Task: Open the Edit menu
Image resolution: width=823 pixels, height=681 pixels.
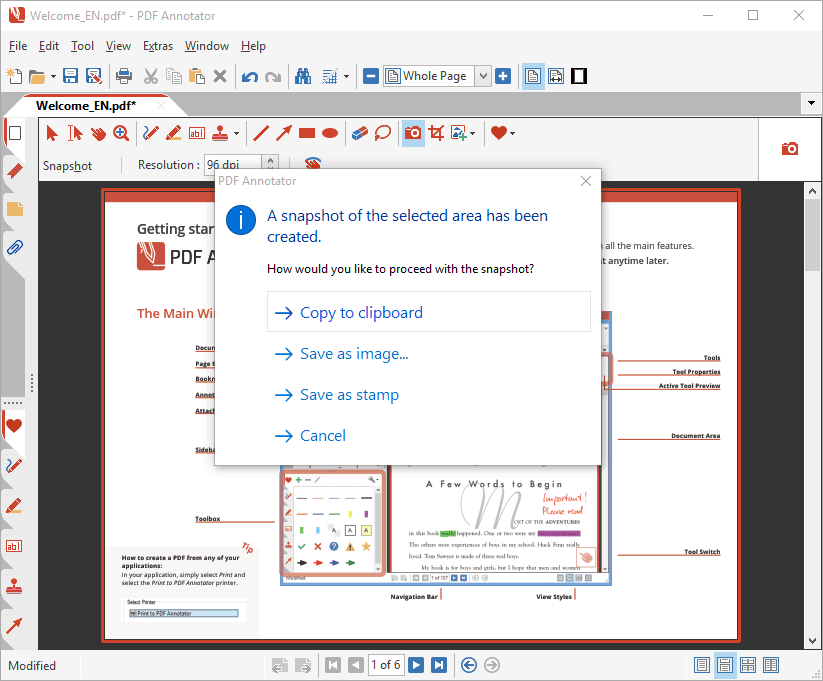Action: point(49,46)
